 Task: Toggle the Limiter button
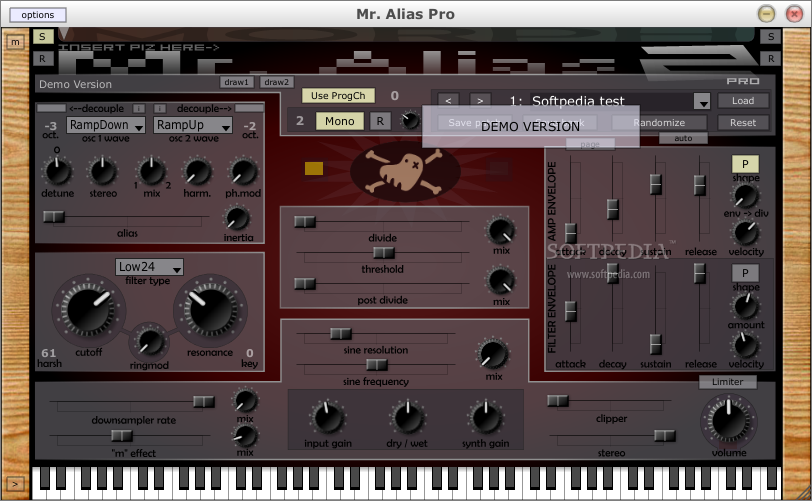coord(727,382)
